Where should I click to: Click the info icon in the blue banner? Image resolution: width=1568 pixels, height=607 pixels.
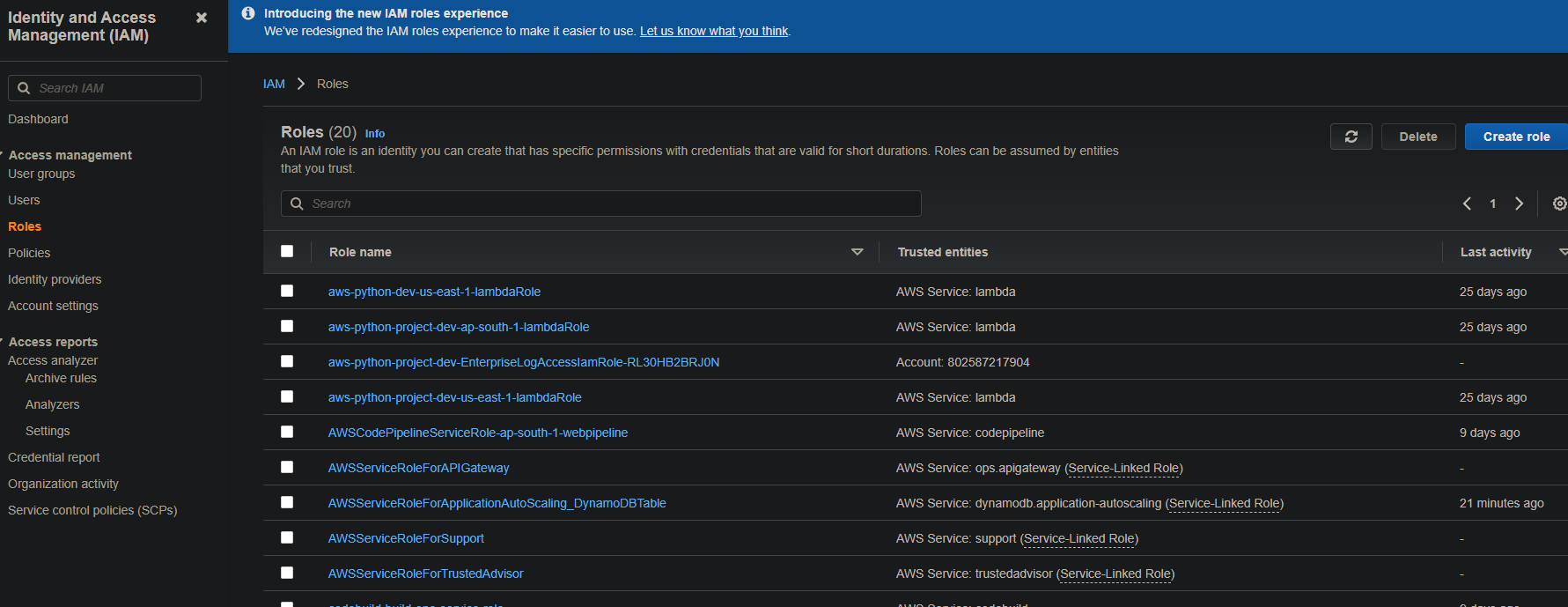click(x=248, y=13)
